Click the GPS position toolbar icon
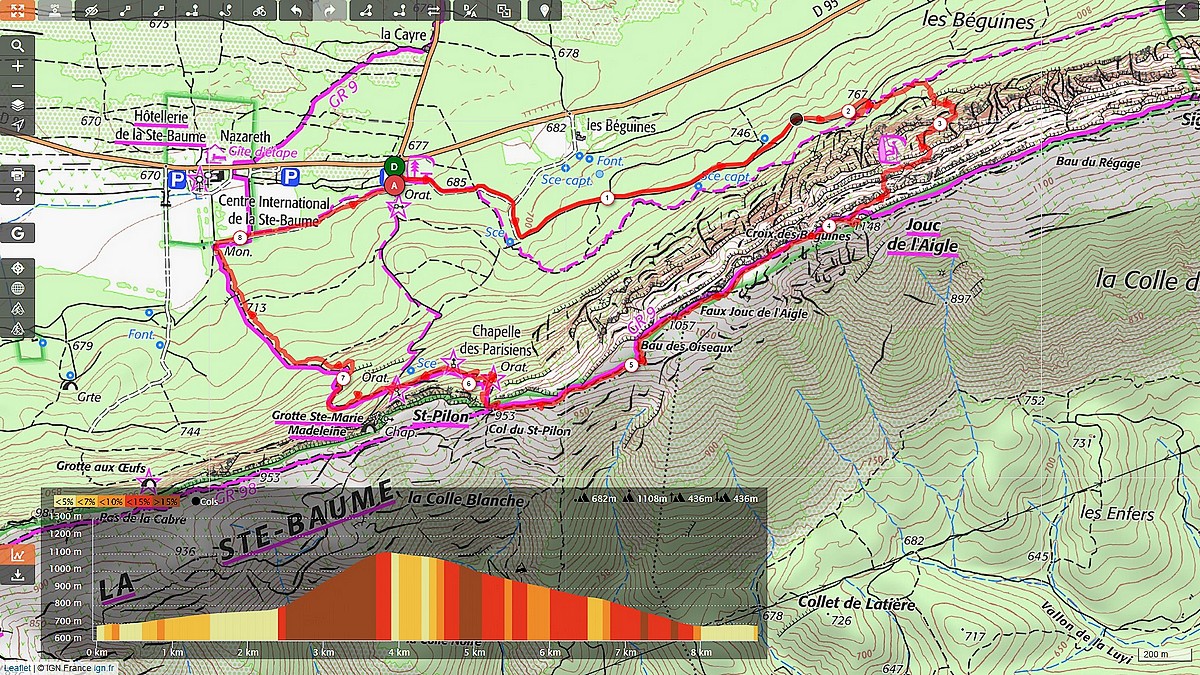This screenshot has width=1200, height=675. (54, 11)
